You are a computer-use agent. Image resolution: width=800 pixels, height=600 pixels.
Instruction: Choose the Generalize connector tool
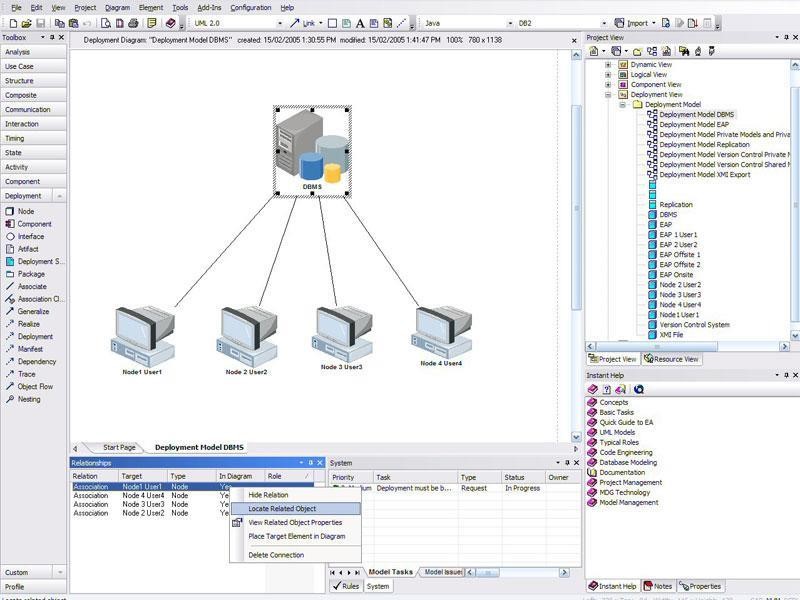(x=32, y=311)
